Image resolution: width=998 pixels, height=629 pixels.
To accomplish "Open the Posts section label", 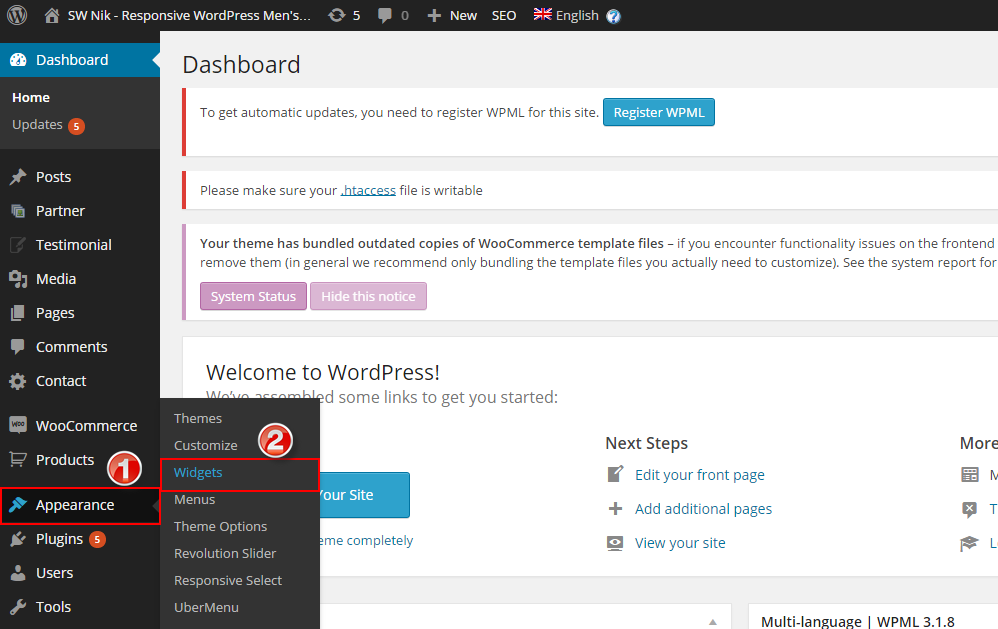I will [53, 177].
